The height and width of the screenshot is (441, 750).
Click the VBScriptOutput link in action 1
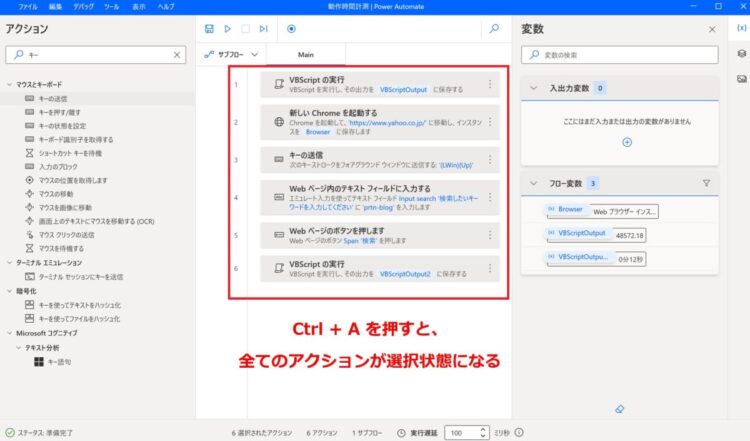[403, 89]
